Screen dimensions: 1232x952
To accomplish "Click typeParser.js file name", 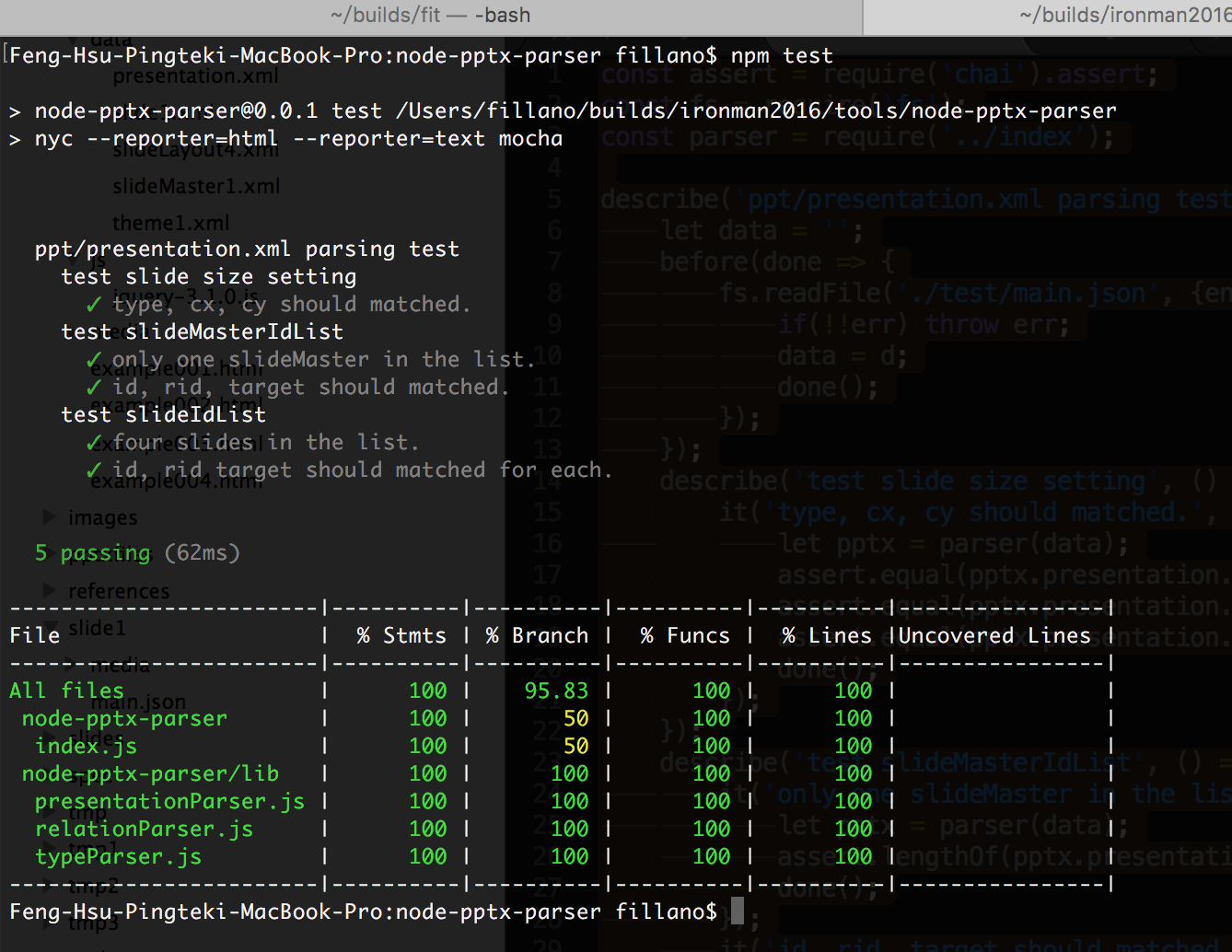I will tap(118, 856).
